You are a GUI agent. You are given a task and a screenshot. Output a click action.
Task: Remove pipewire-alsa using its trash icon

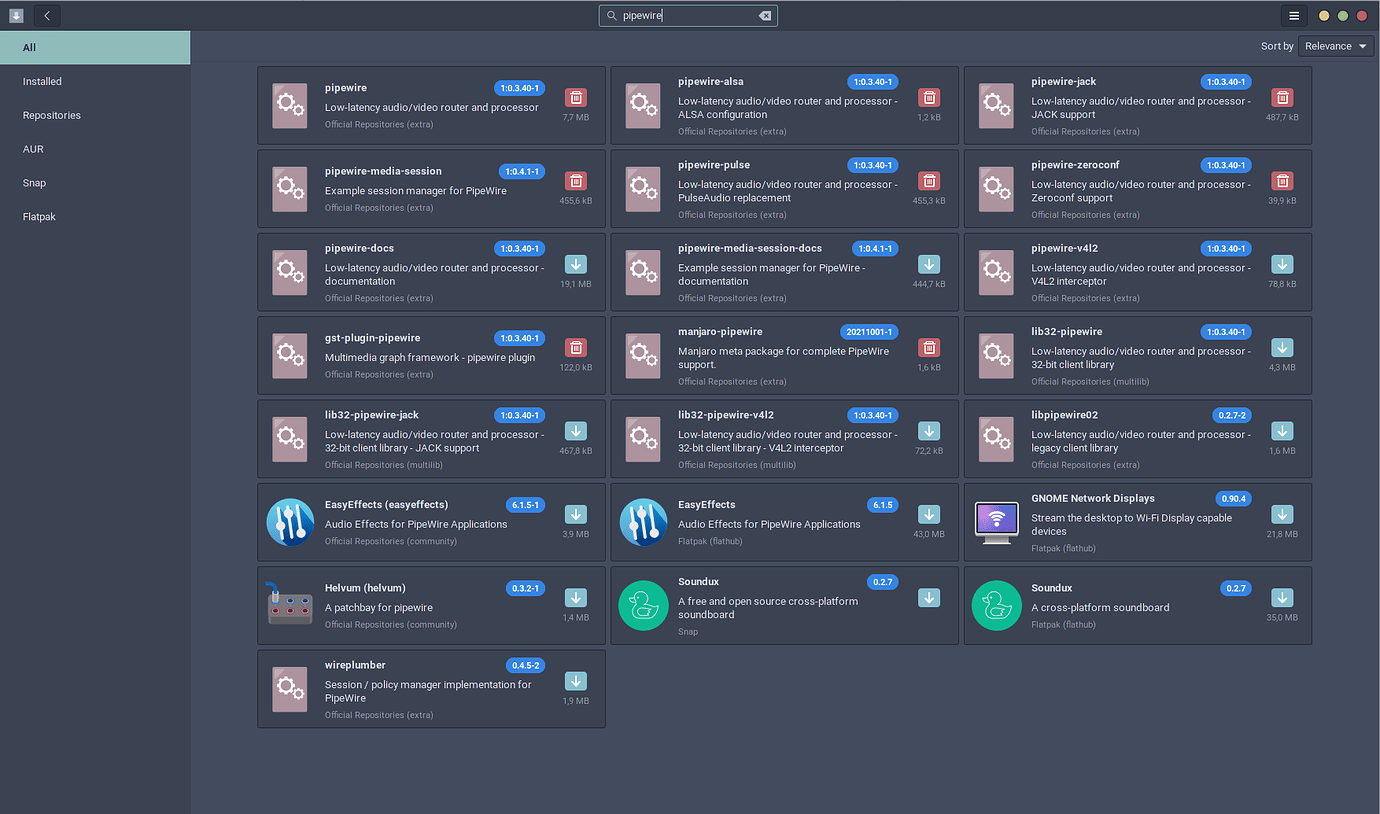(x=929, y=97)
